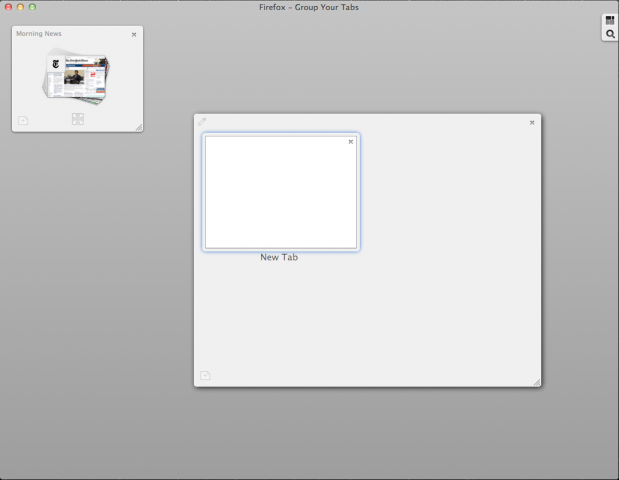Viewport: 619px width, 480px height.
Task: Minimize window with the yellow button
Action: point(20,7)
